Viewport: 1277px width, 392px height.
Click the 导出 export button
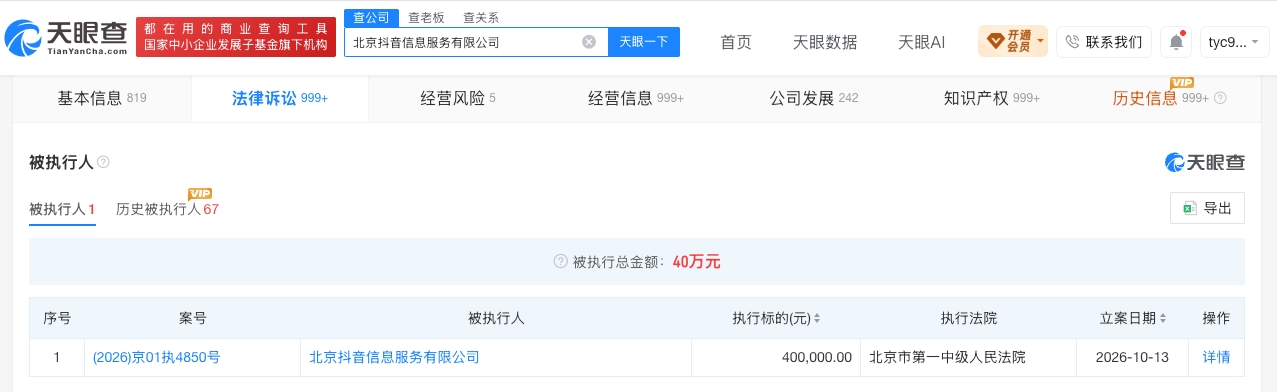click(1207, 208)
